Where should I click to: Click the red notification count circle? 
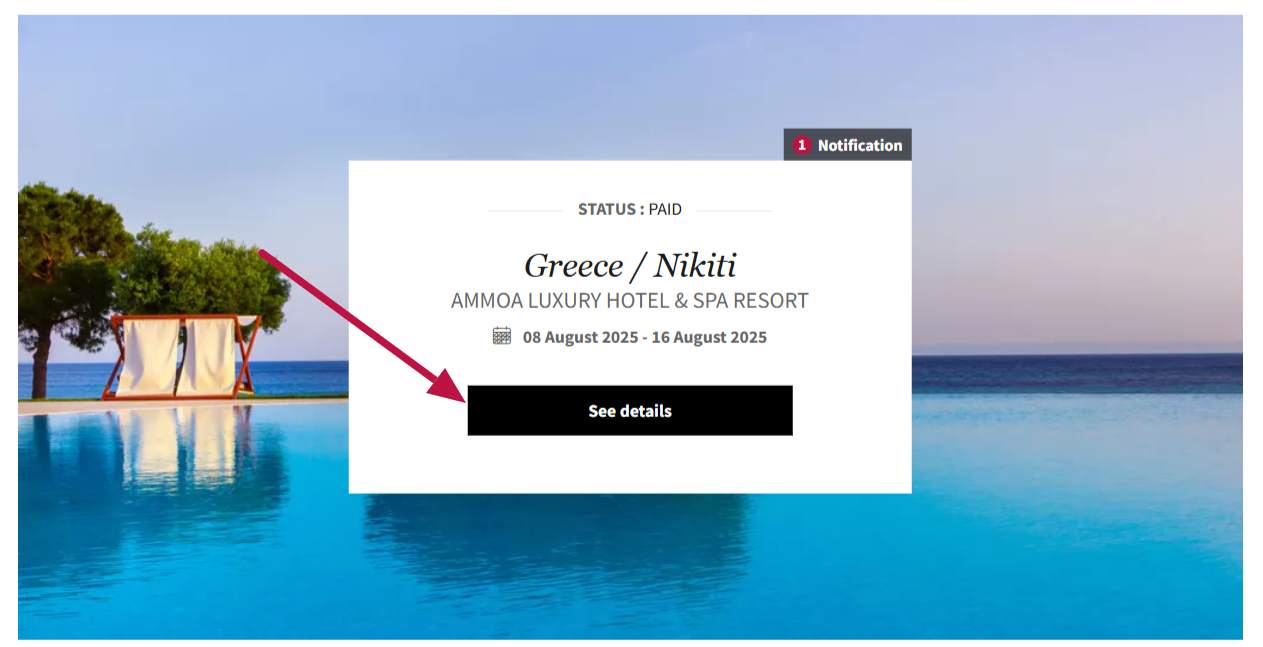pos(801,145)
